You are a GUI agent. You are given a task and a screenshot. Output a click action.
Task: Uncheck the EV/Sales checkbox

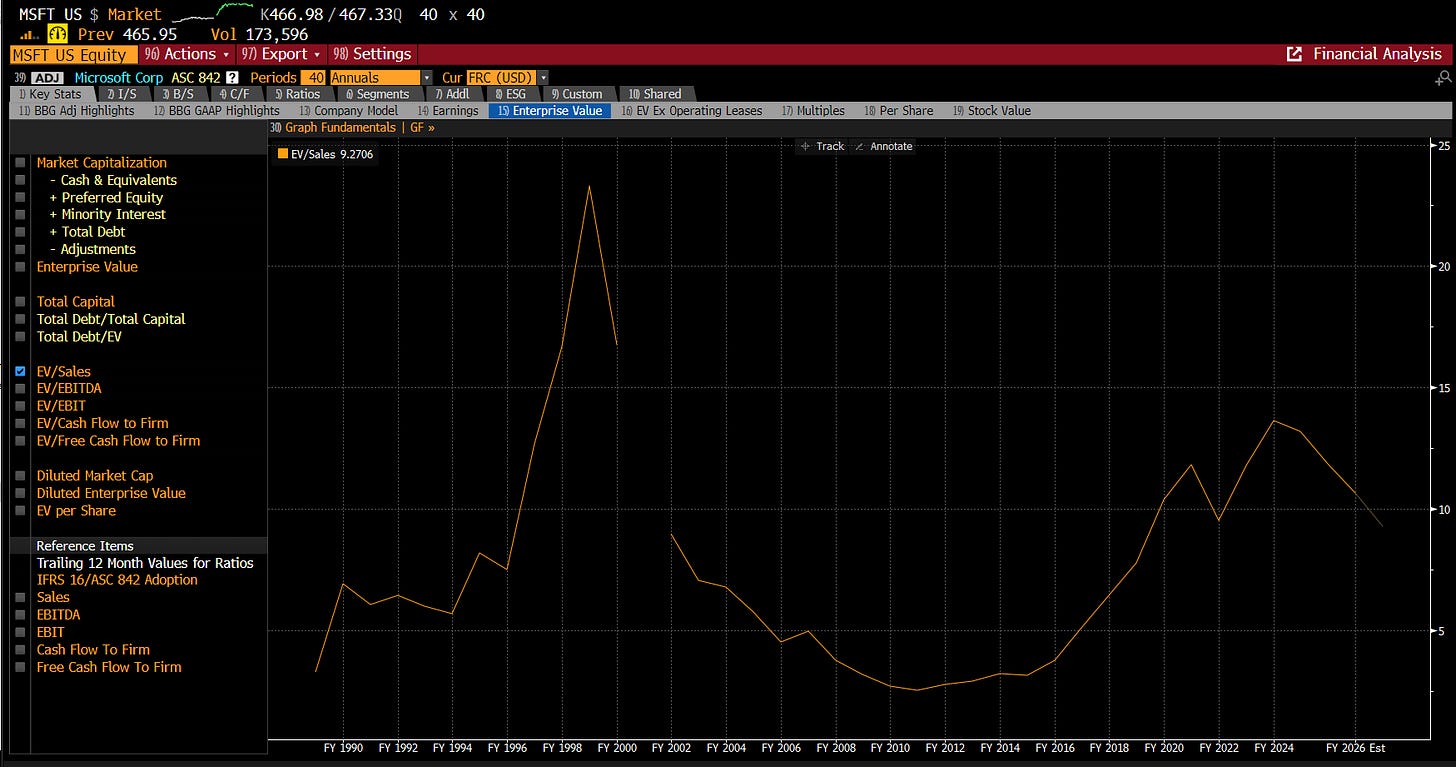click(20, 371)
